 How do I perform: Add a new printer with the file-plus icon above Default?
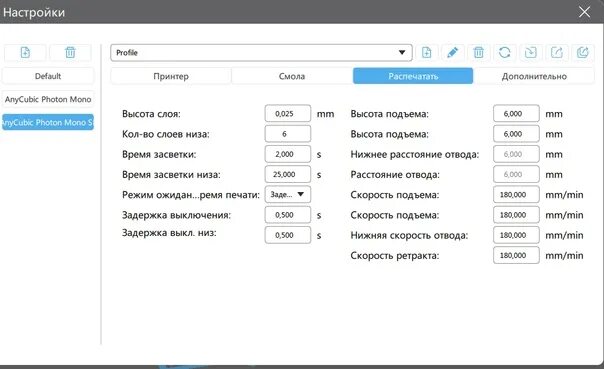(x=25, y=52)
